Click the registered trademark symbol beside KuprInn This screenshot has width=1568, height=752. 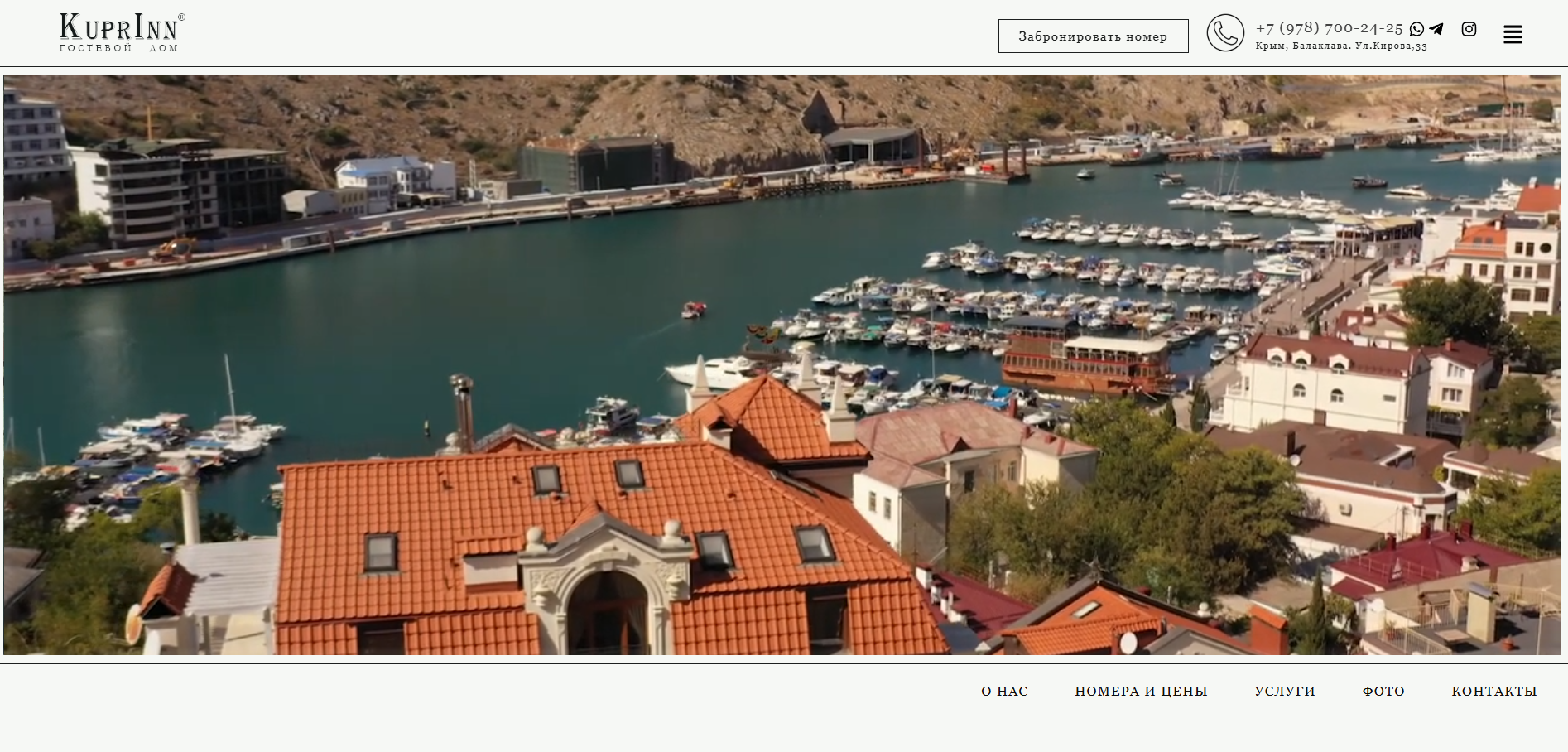tap(181, 17)
